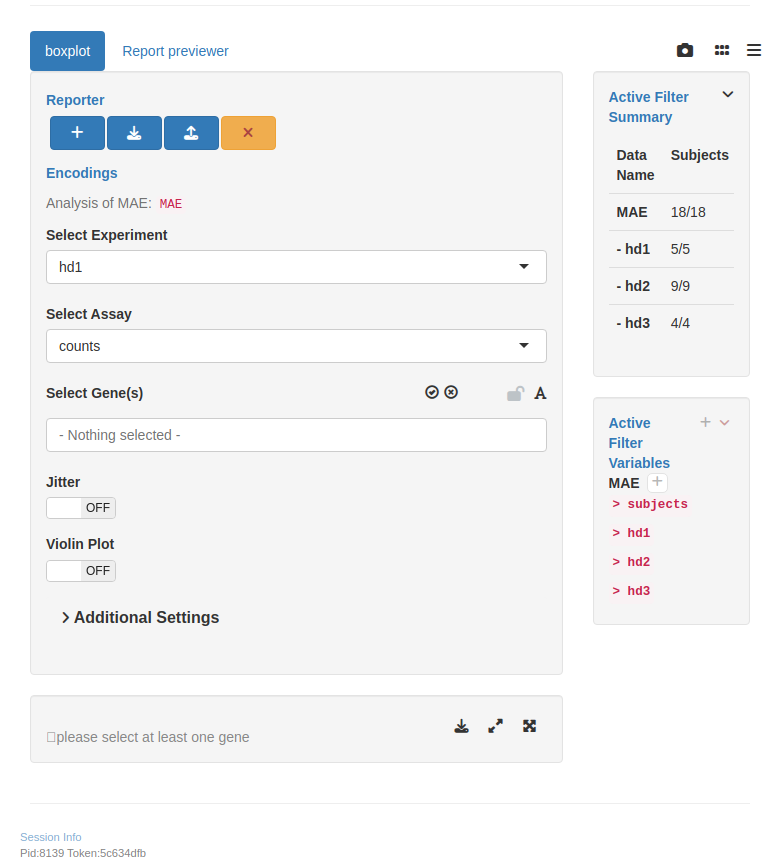765x866 pixels.
Task: Click the Select Gene(s) input field
Action: [296, 435]
